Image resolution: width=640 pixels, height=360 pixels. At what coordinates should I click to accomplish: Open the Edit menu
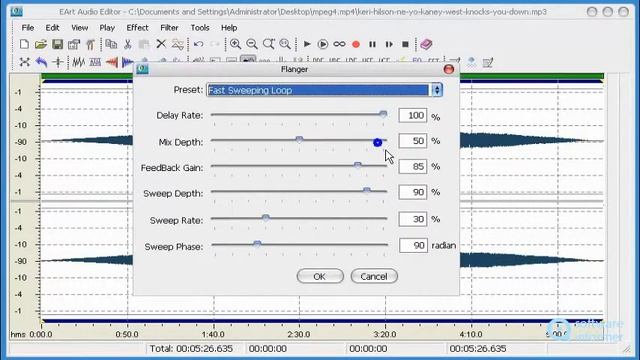point(52,28)
